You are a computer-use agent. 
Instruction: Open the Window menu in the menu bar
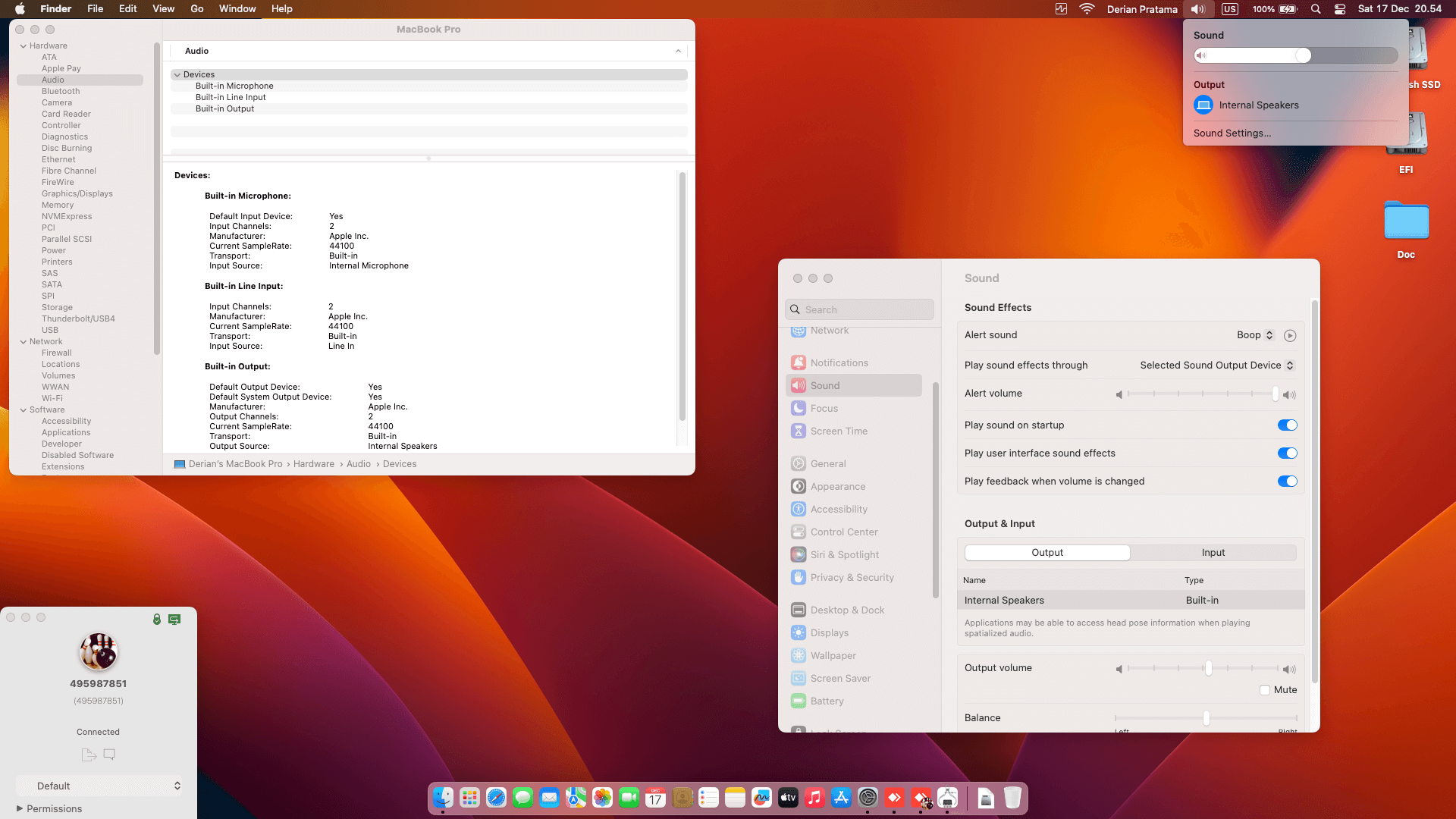(x=237, y=8)
